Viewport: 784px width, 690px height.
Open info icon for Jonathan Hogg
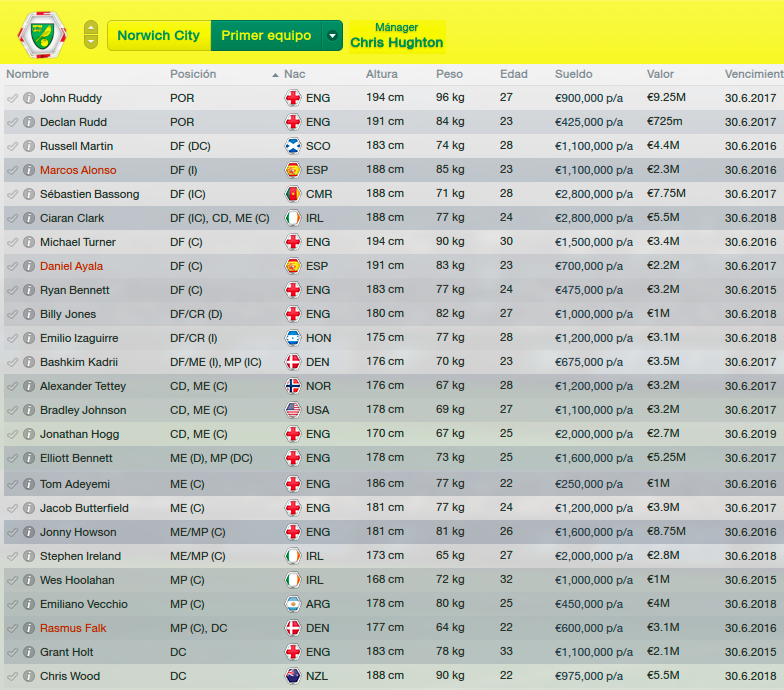29,434
